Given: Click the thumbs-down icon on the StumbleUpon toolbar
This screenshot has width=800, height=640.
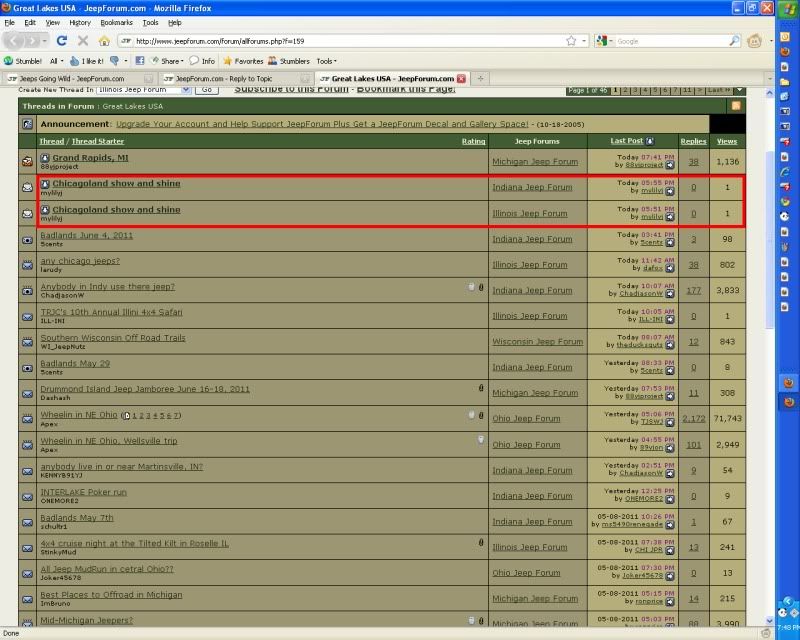Looking at the screenshot, I should coord(114,61).
